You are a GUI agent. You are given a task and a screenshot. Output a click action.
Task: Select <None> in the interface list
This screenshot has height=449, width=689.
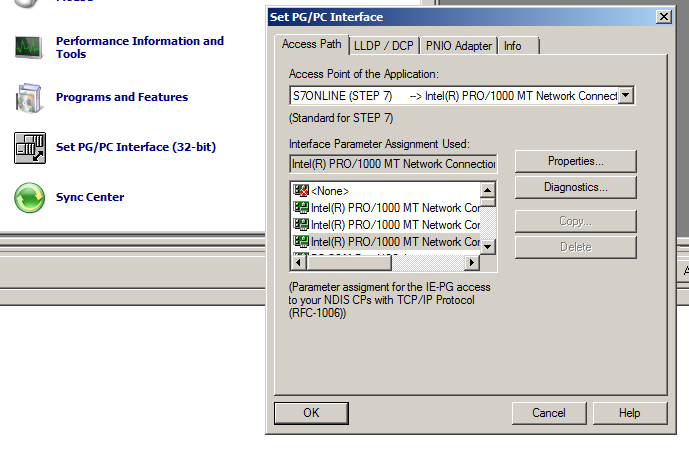coord(330,191)
